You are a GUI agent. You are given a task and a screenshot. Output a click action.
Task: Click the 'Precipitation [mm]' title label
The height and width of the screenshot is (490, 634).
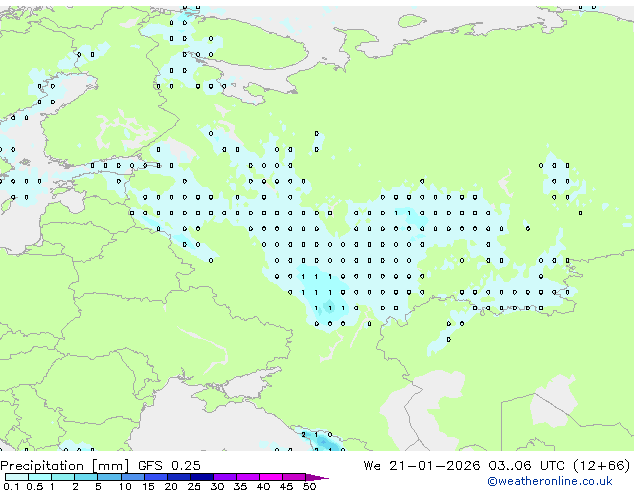coord(65,466)
